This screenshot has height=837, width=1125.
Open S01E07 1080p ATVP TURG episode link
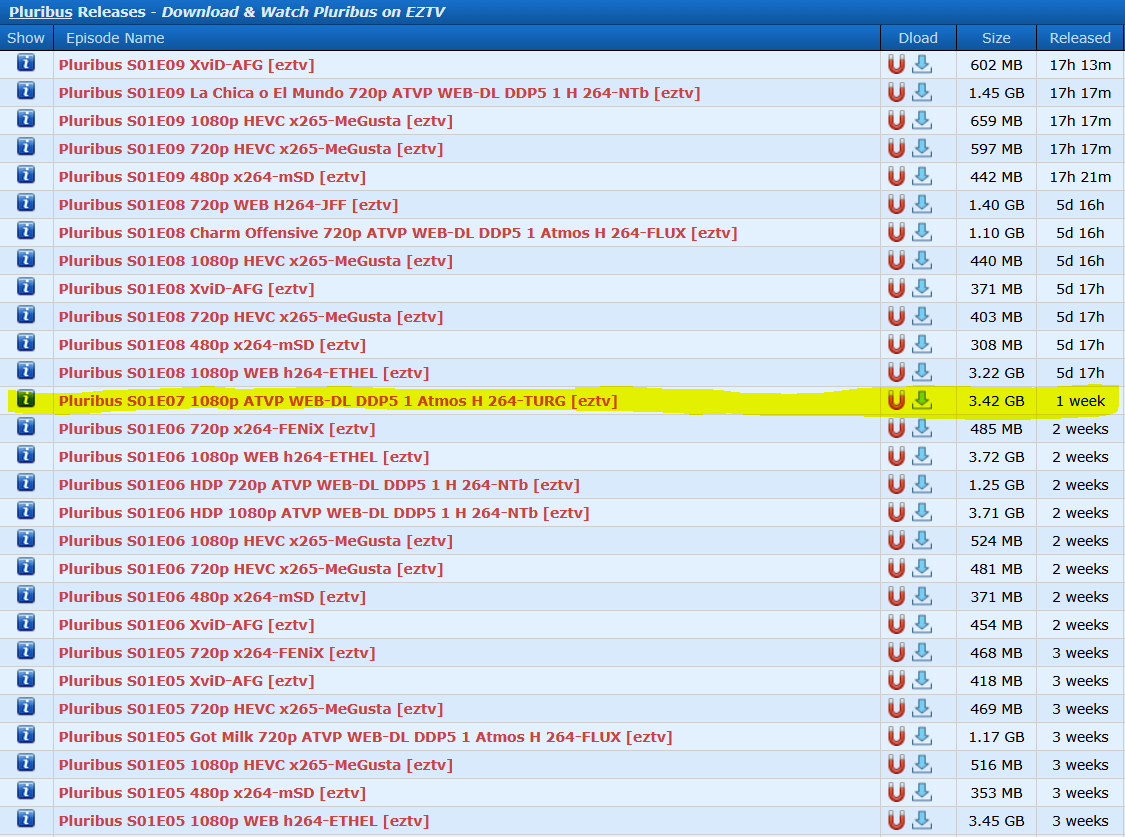point(338,400)
